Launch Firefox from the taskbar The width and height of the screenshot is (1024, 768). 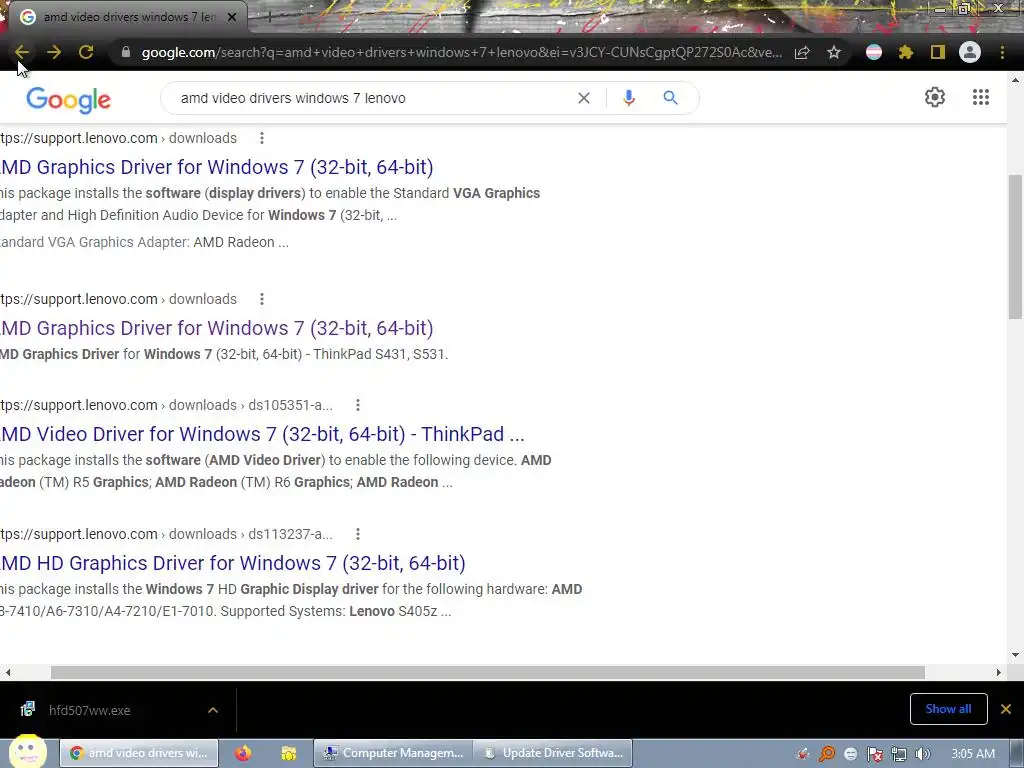point(243,753)
